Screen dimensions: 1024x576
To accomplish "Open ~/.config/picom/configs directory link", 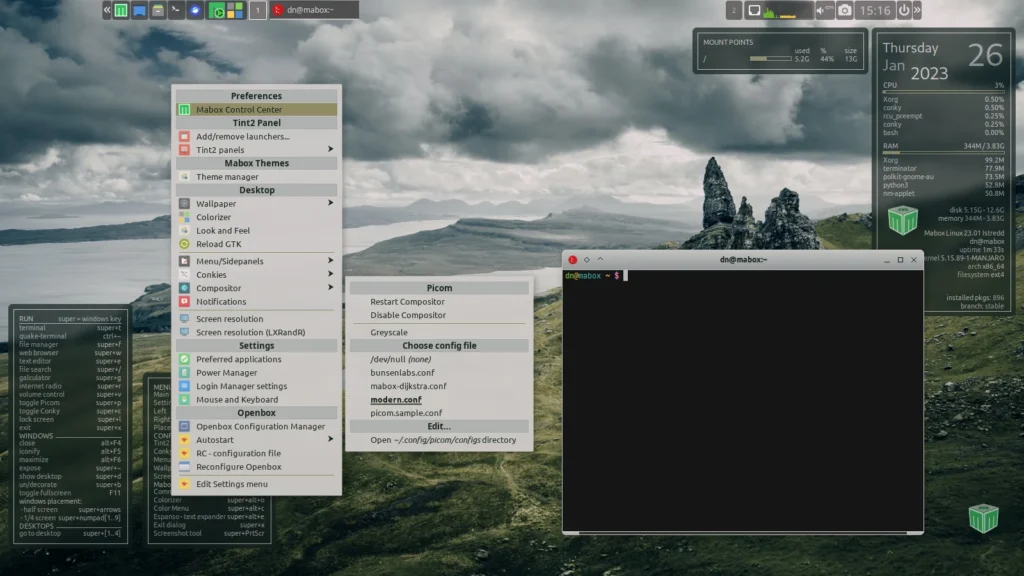I will [x=439, y=440].
